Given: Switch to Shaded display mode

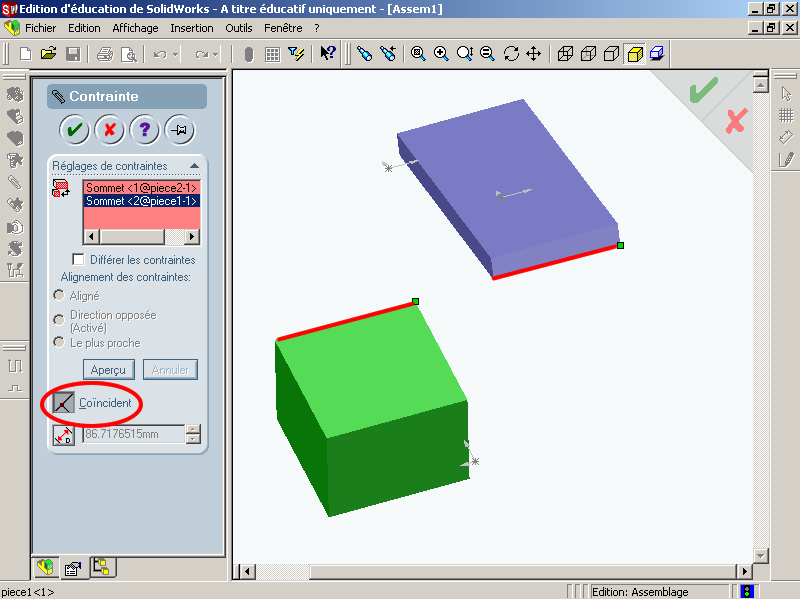Looking at the screenshot, I should click(x=635, y=54).
